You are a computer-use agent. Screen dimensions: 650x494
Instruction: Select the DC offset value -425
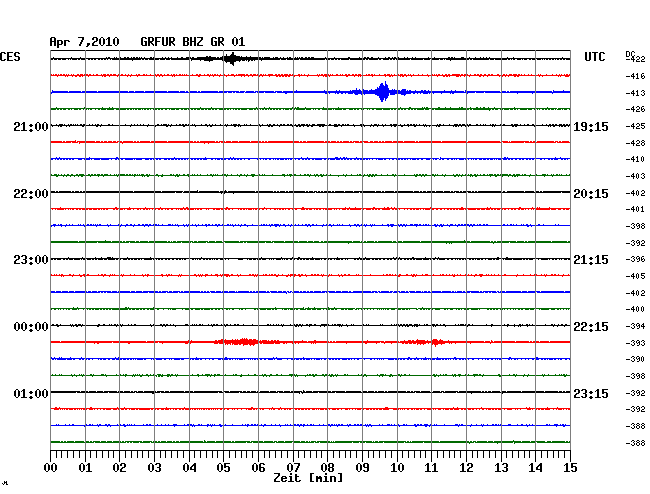[635, 126]
